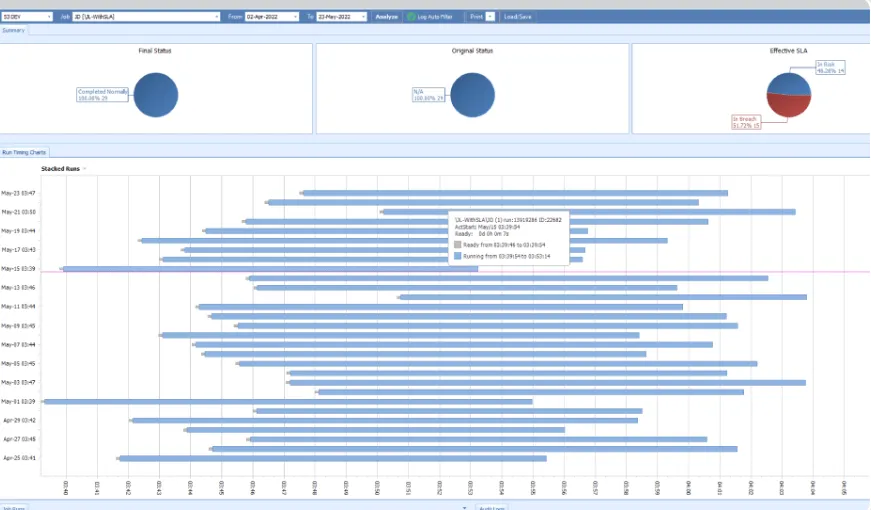Click the Completed Normally pie label
The image size is (871, 510).
point(102,95)
